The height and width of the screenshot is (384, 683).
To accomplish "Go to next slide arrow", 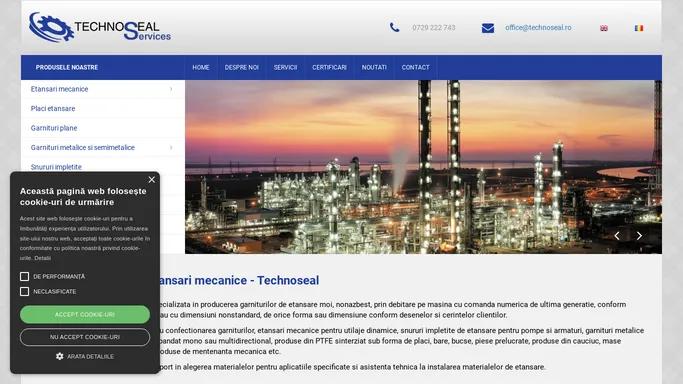I will 639,236.
